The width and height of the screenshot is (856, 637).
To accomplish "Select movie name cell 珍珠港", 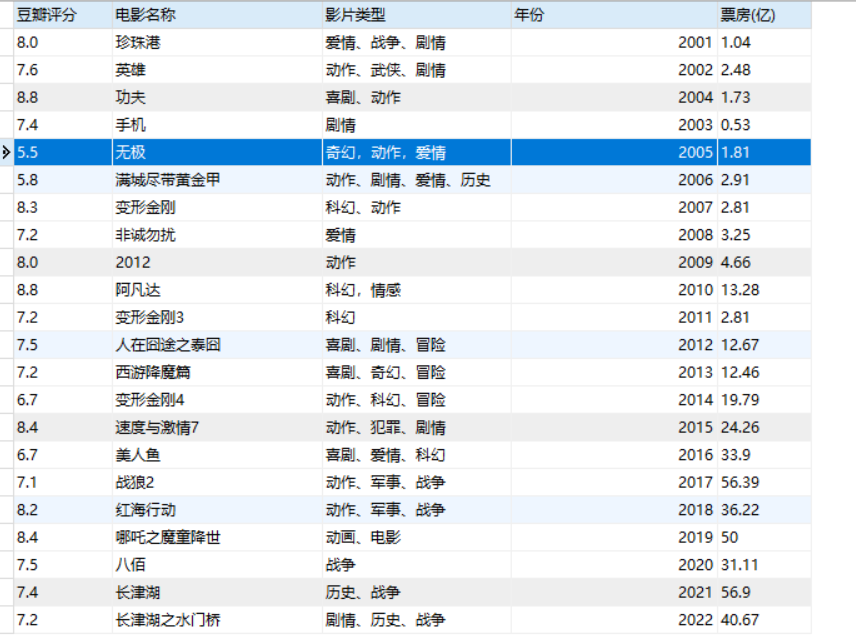I will click(217, 43).
